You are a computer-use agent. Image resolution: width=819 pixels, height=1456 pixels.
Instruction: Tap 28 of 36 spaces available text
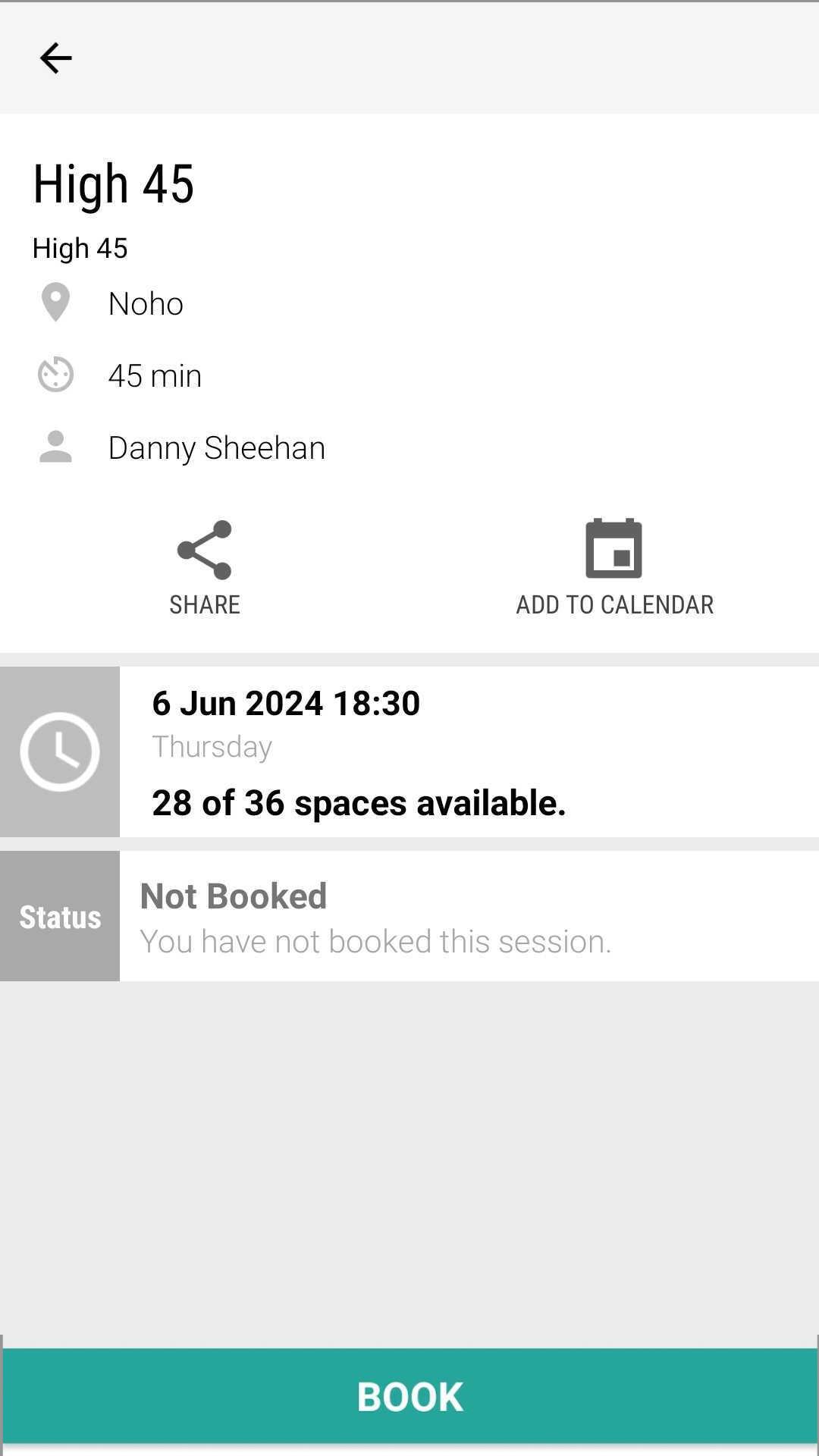click(x=359, y=802)
